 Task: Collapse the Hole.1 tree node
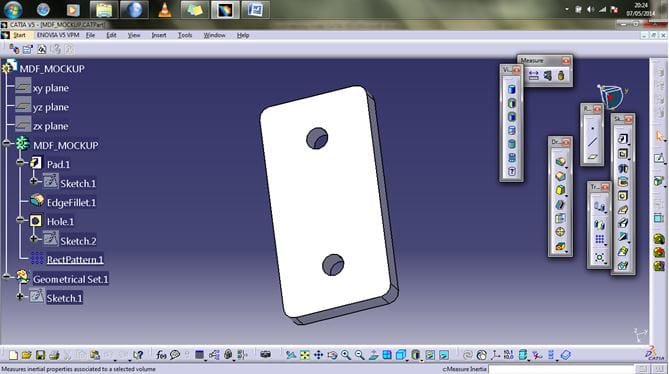coord(20,220)
